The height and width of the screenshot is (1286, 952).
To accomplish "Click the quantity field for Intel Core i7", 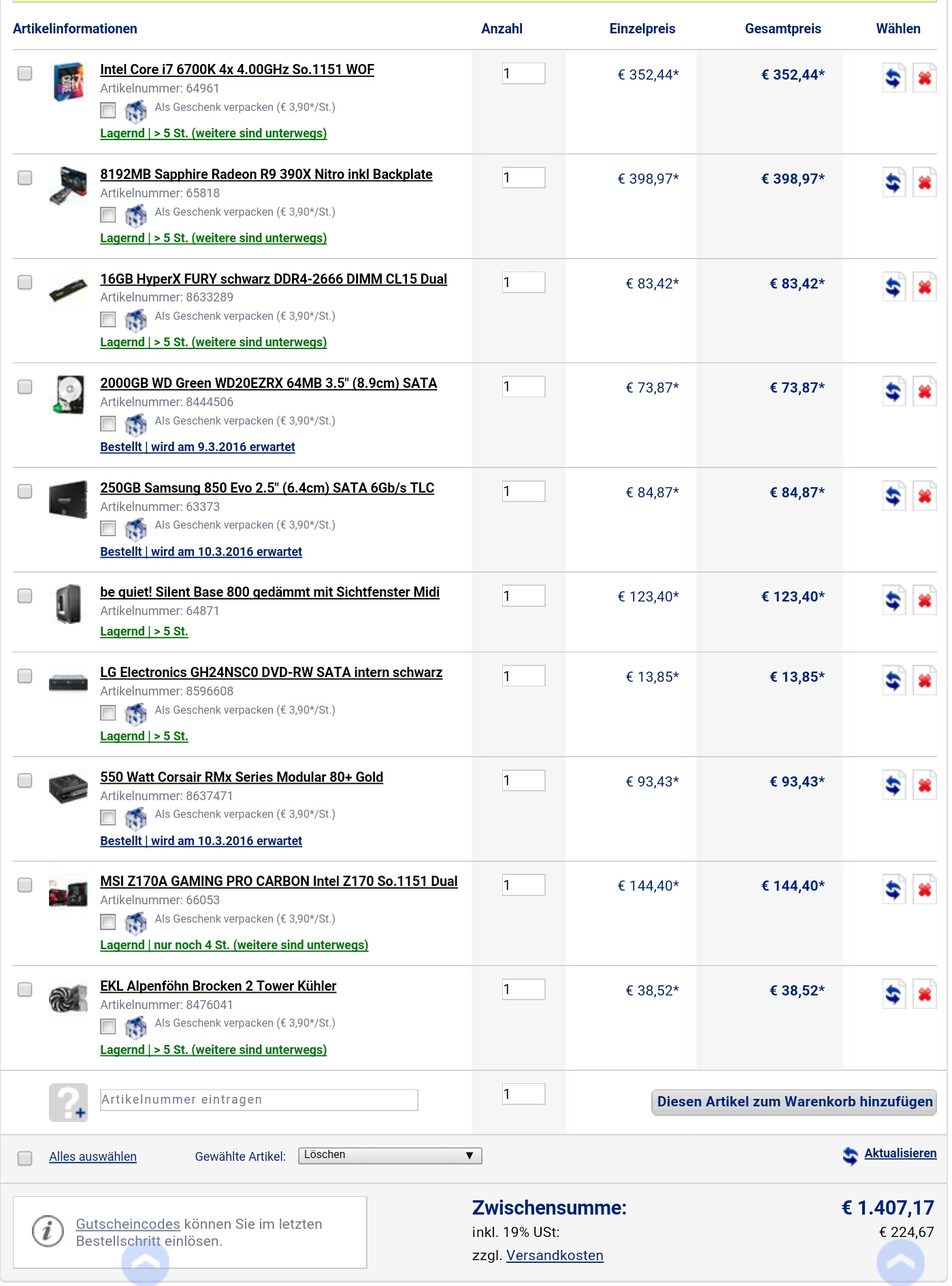I will coord(523,73).
